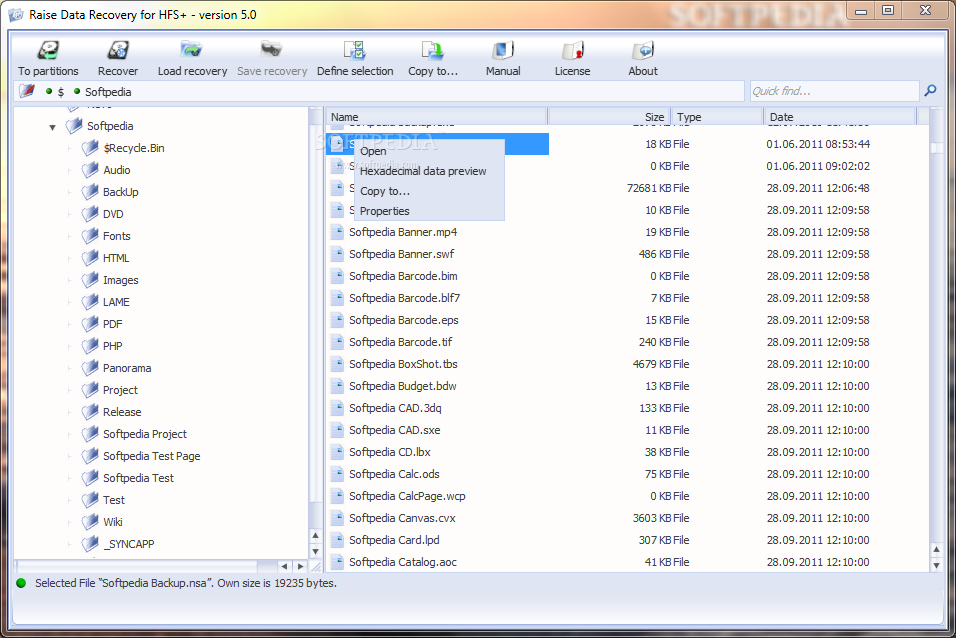Click the tree horizontal scroll-right arrow
The height and width of the screenshot is (638, 956).
click(300, 566)
